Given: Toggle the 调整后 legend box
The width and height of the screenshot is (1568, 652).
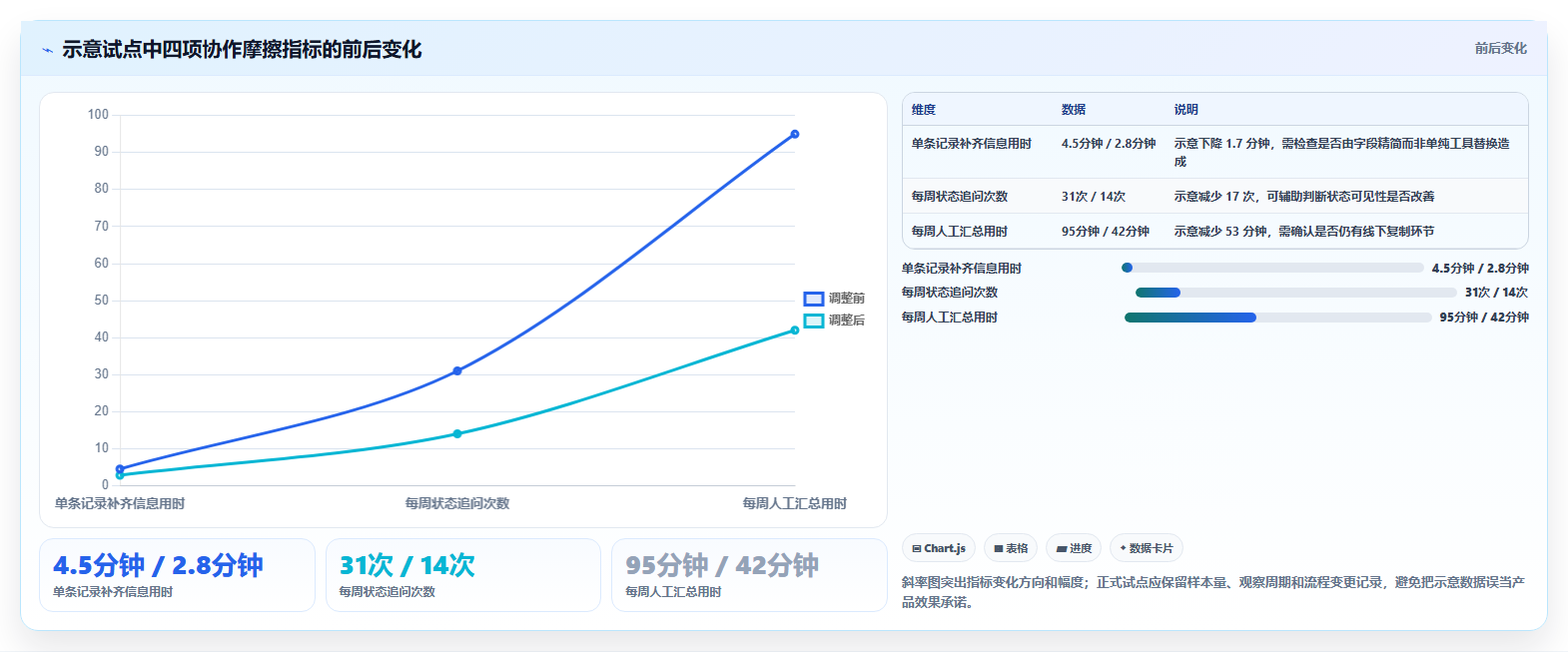Looking at the screenshot, I should click(814, 321).
